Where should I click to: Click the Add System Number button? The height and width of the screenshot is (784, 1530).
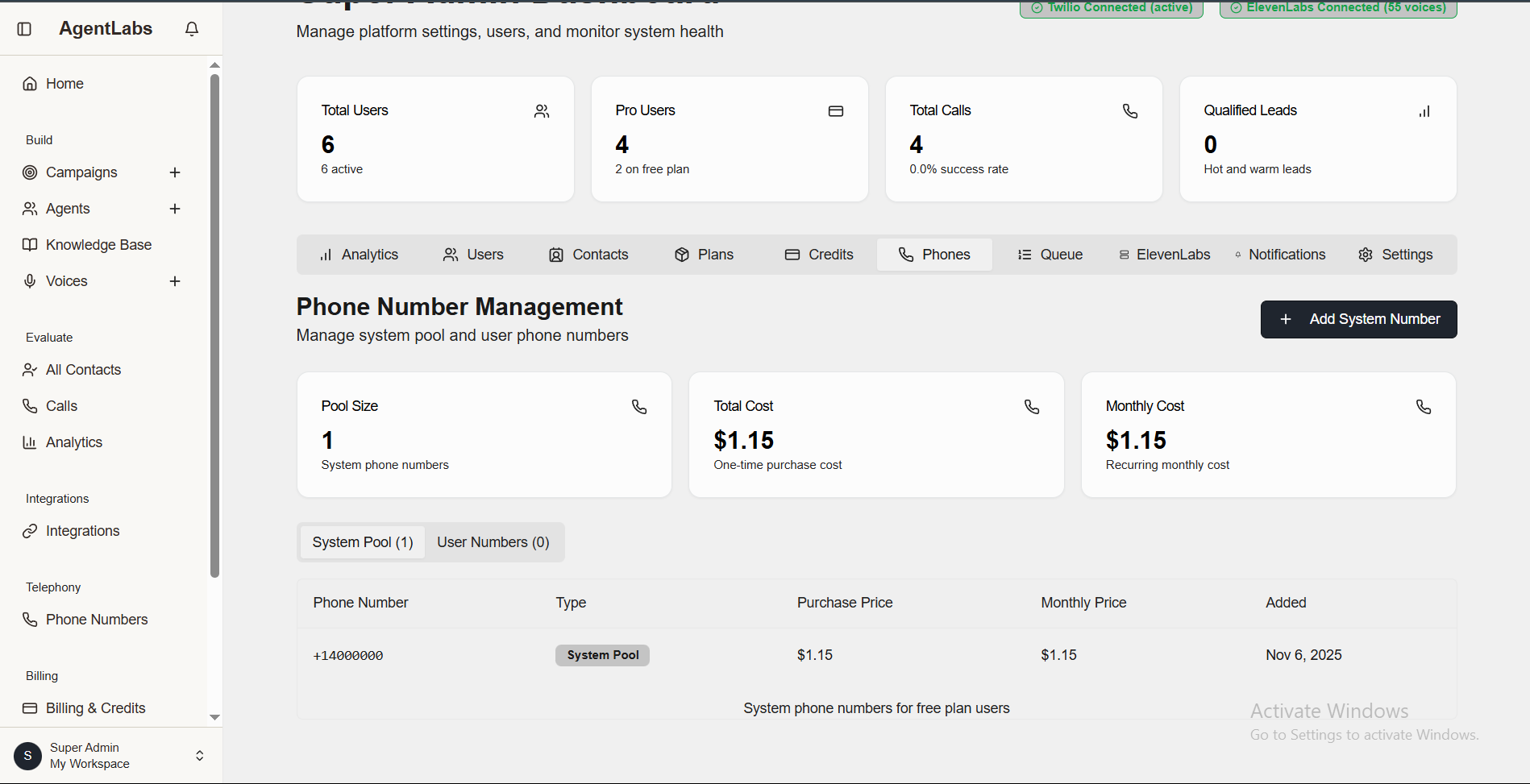click(1357, 319)
